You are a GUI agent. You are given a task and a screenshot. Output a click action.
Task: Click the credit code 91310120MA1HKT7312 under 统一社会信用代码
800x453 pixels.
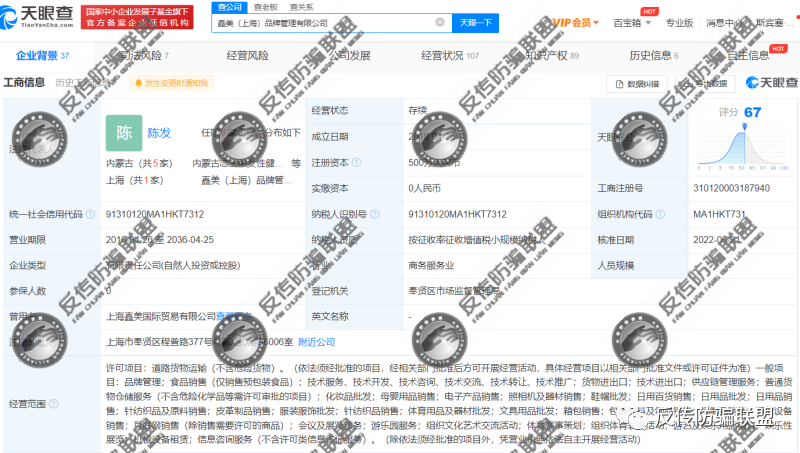(155, 214)
